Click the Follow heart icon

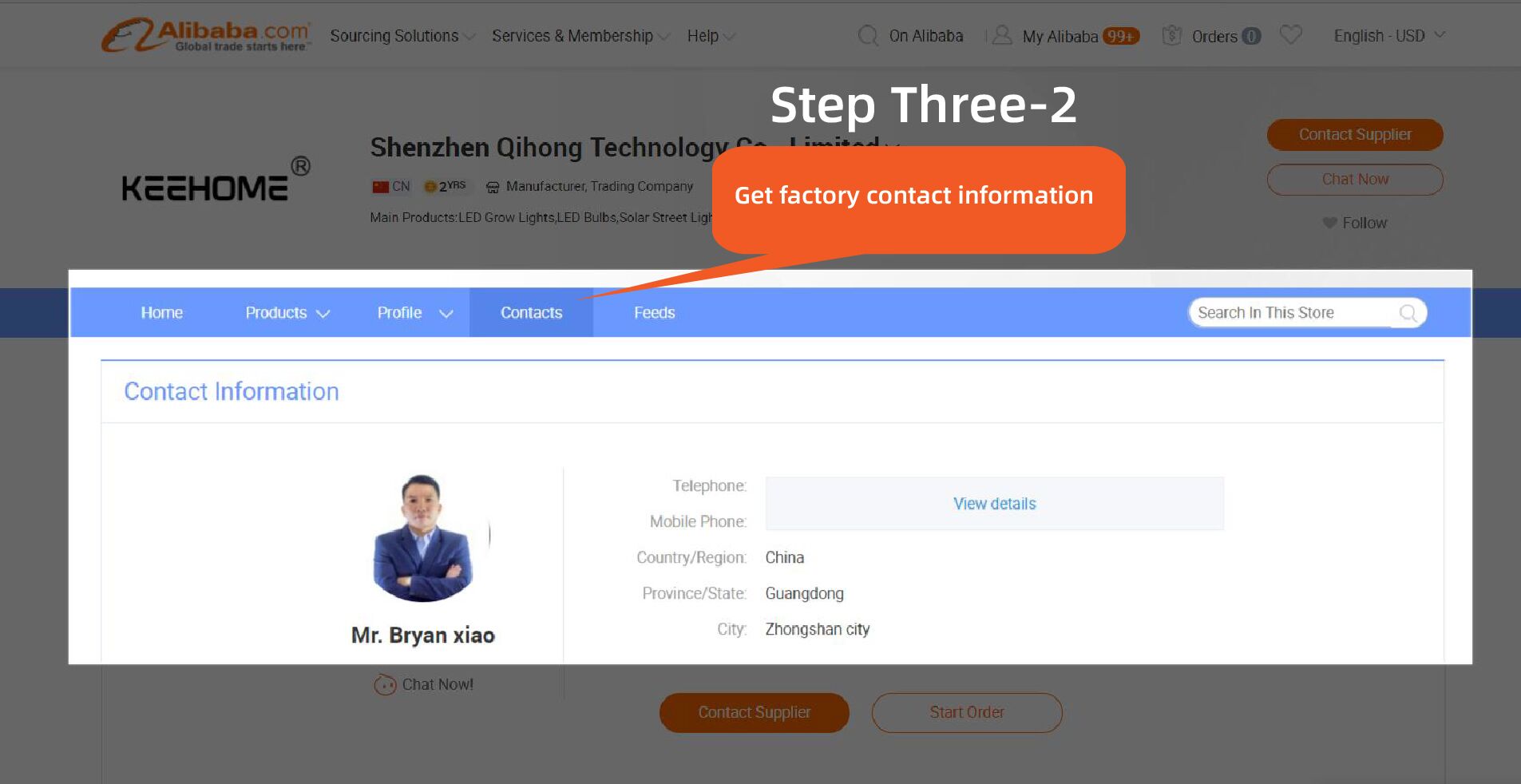(1329, 223)
